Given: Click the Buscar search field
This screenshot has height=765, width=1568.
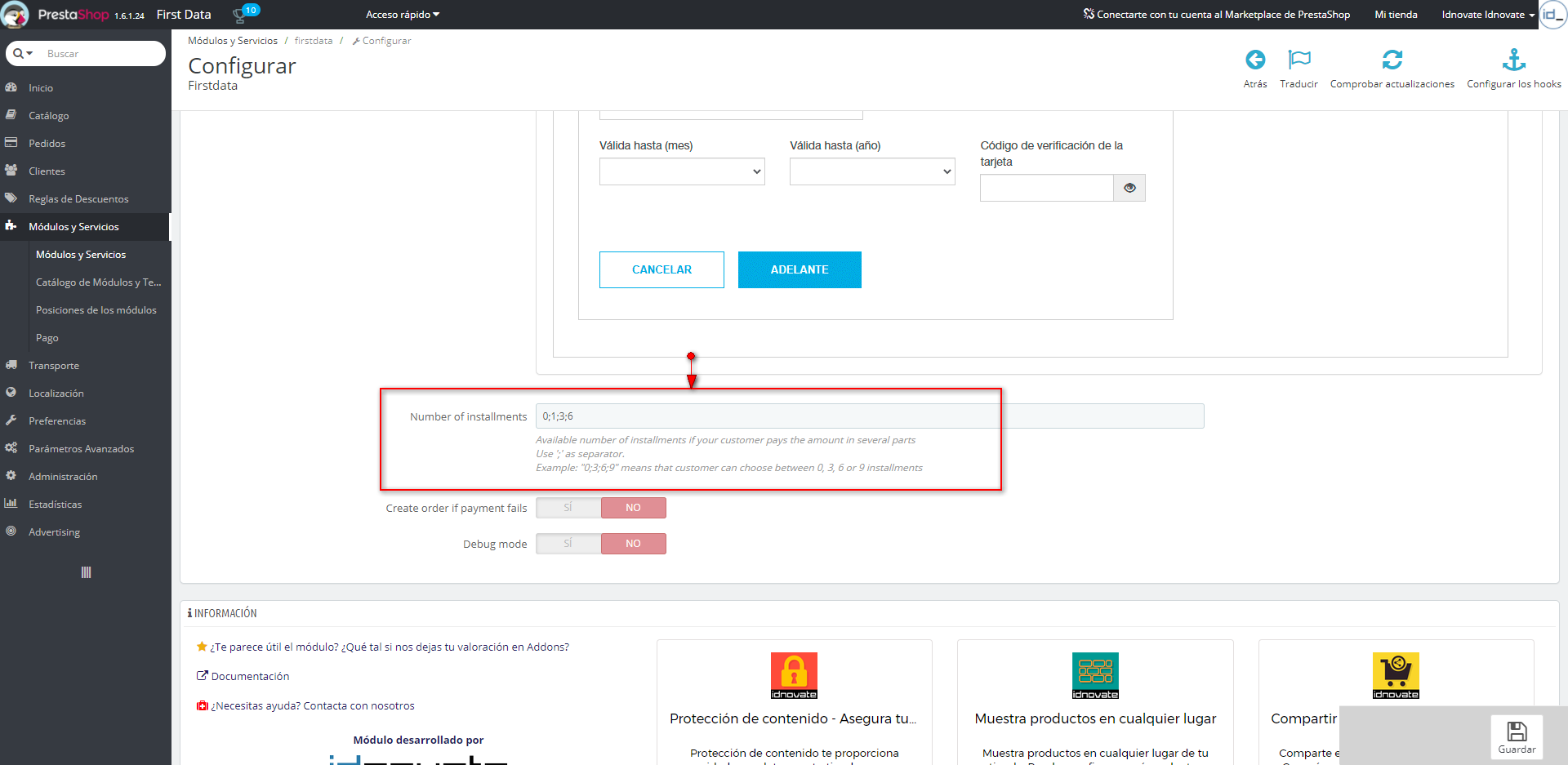Looking at the screenshot, I should point(102,54).
